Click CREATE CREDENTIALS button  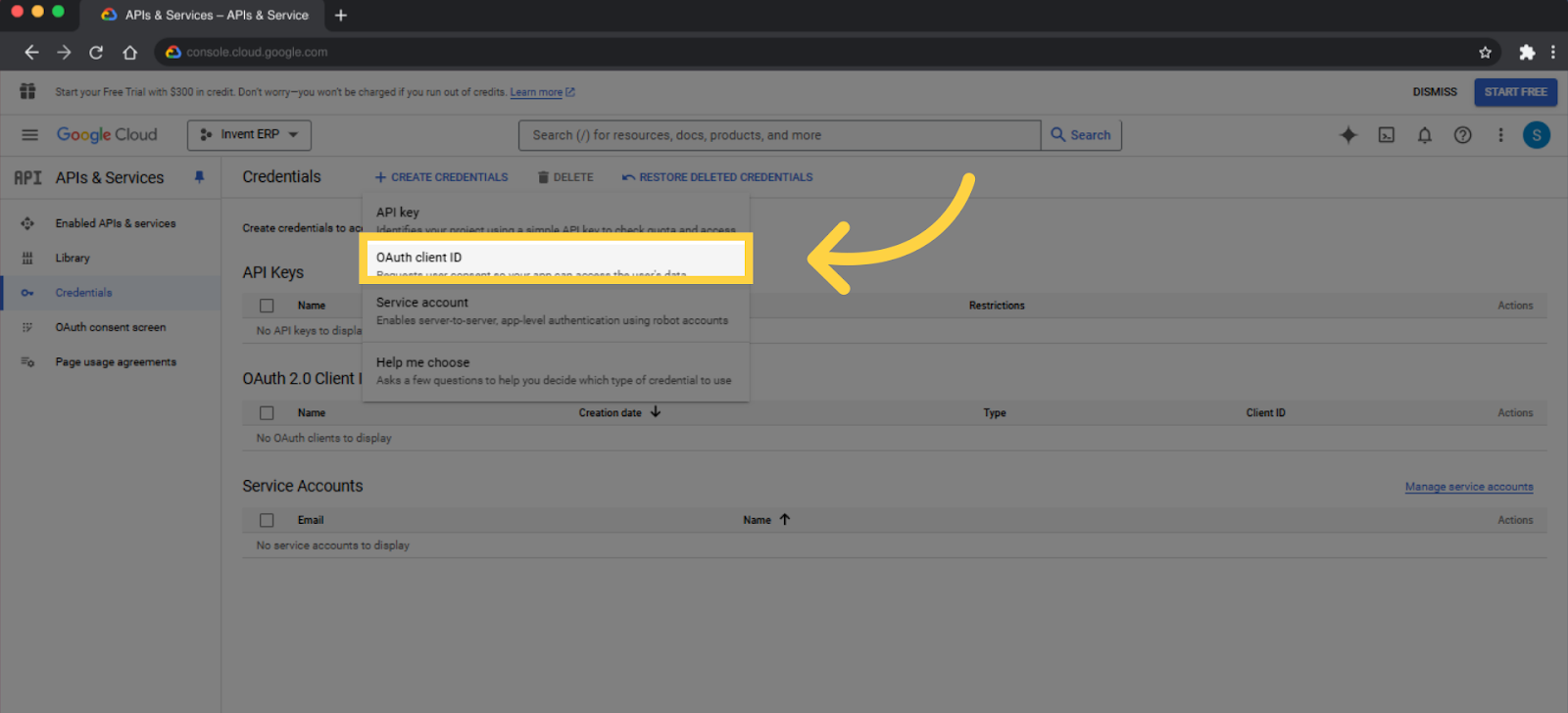point(441,177)
